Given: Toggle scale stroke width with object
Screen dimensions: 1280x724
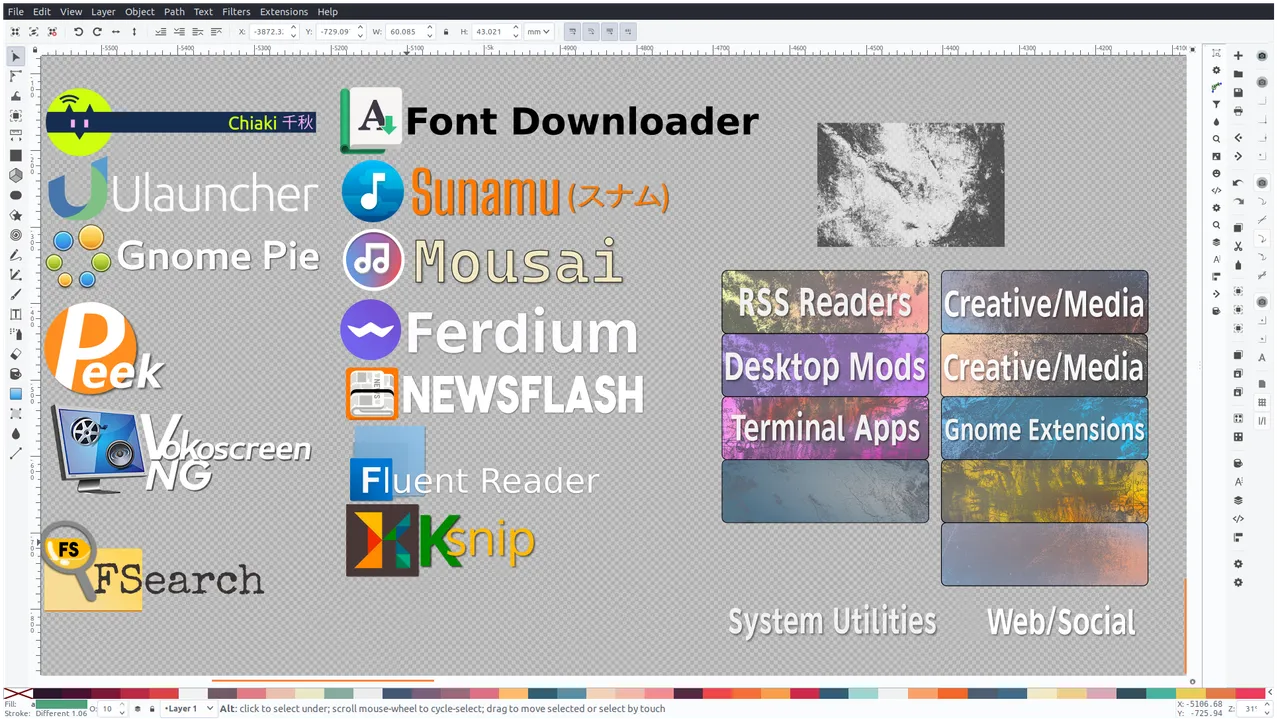Looking at the screenshot, I should 571,32.
